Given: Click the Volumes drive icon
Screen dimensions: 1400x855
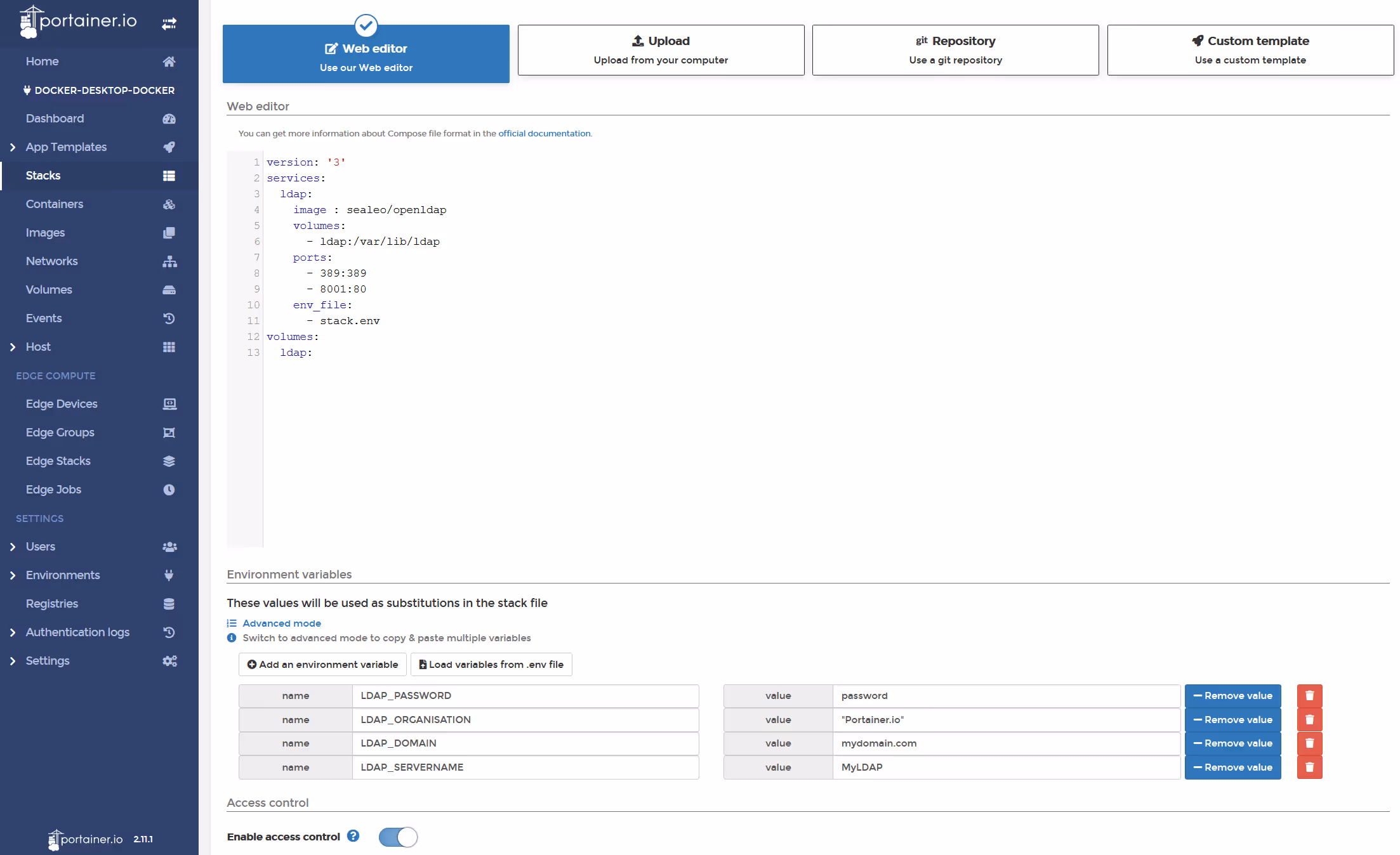Looking at the screenshot, I should coord(169,290).
